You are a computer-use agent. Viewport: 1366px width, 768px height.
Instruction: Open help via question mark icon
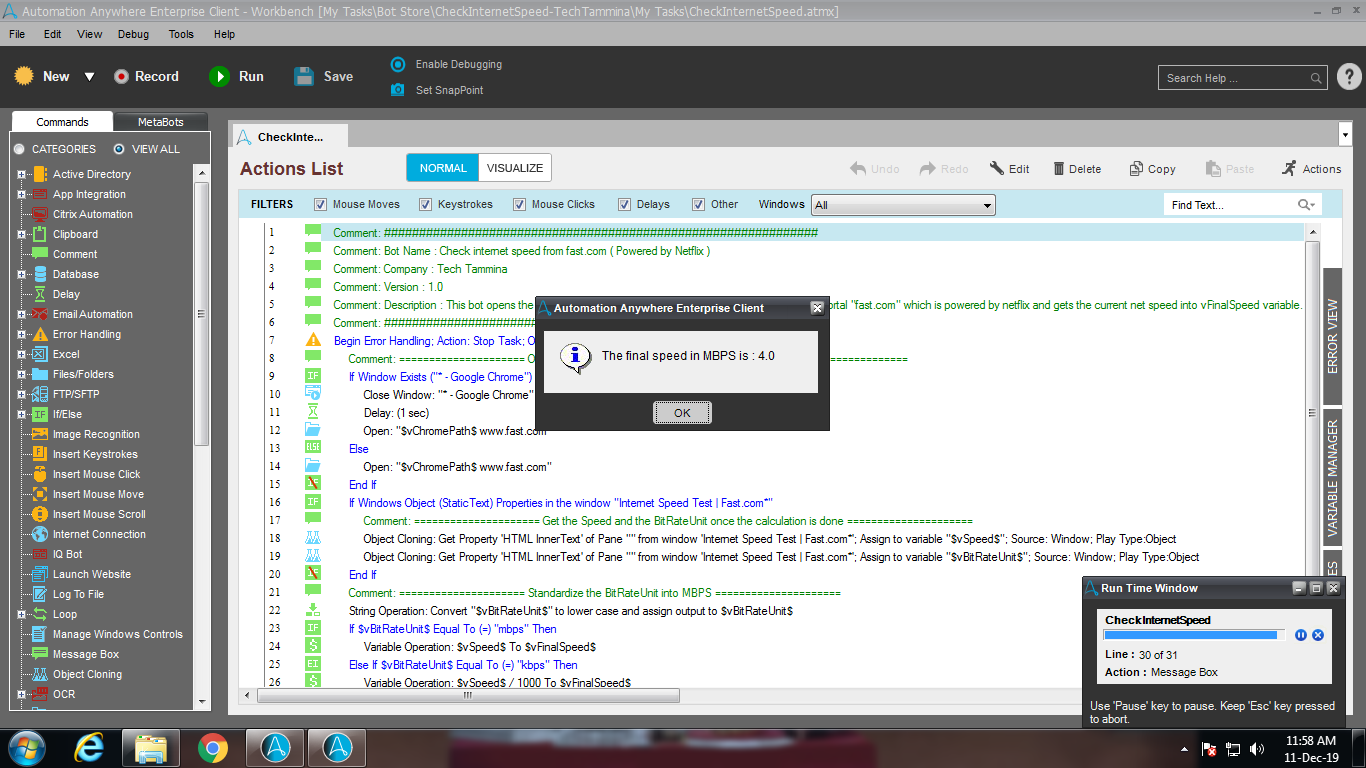(1348, 77)
